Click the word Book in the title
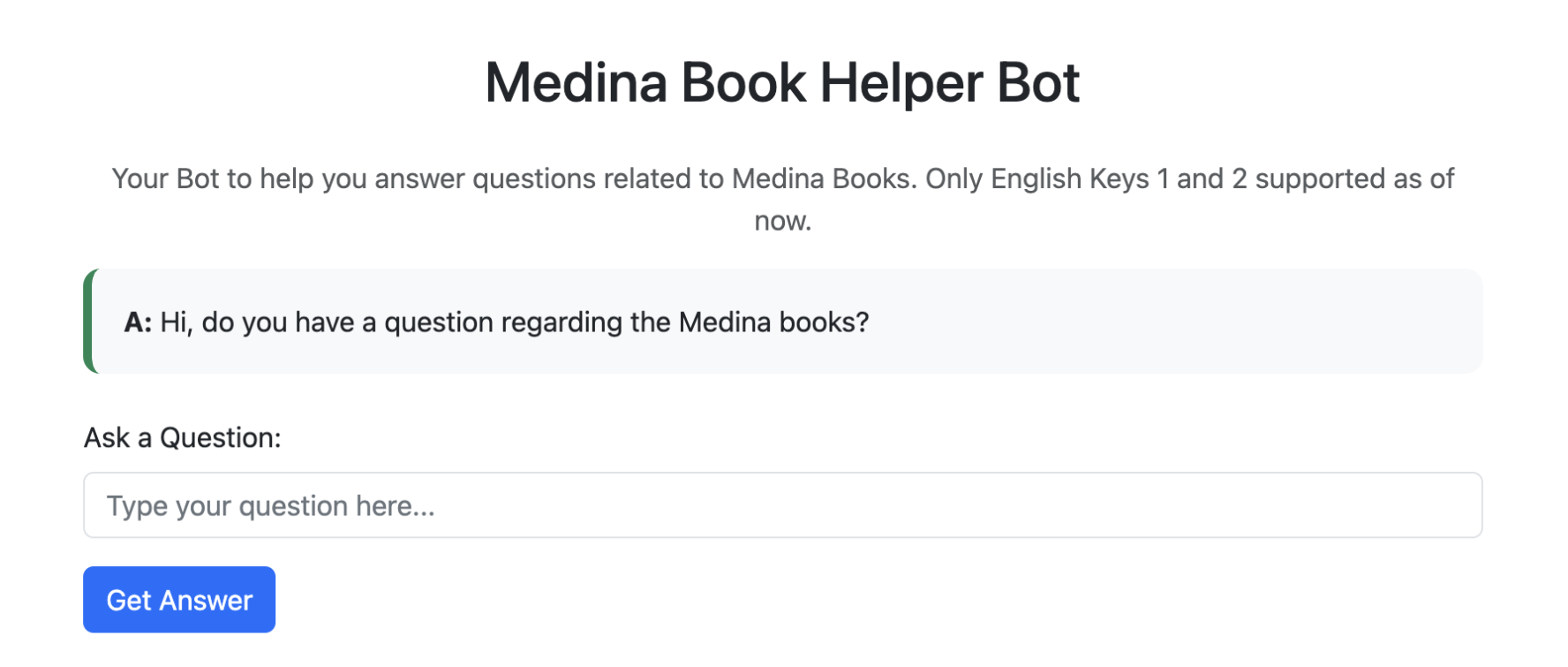 click(743, 83)
